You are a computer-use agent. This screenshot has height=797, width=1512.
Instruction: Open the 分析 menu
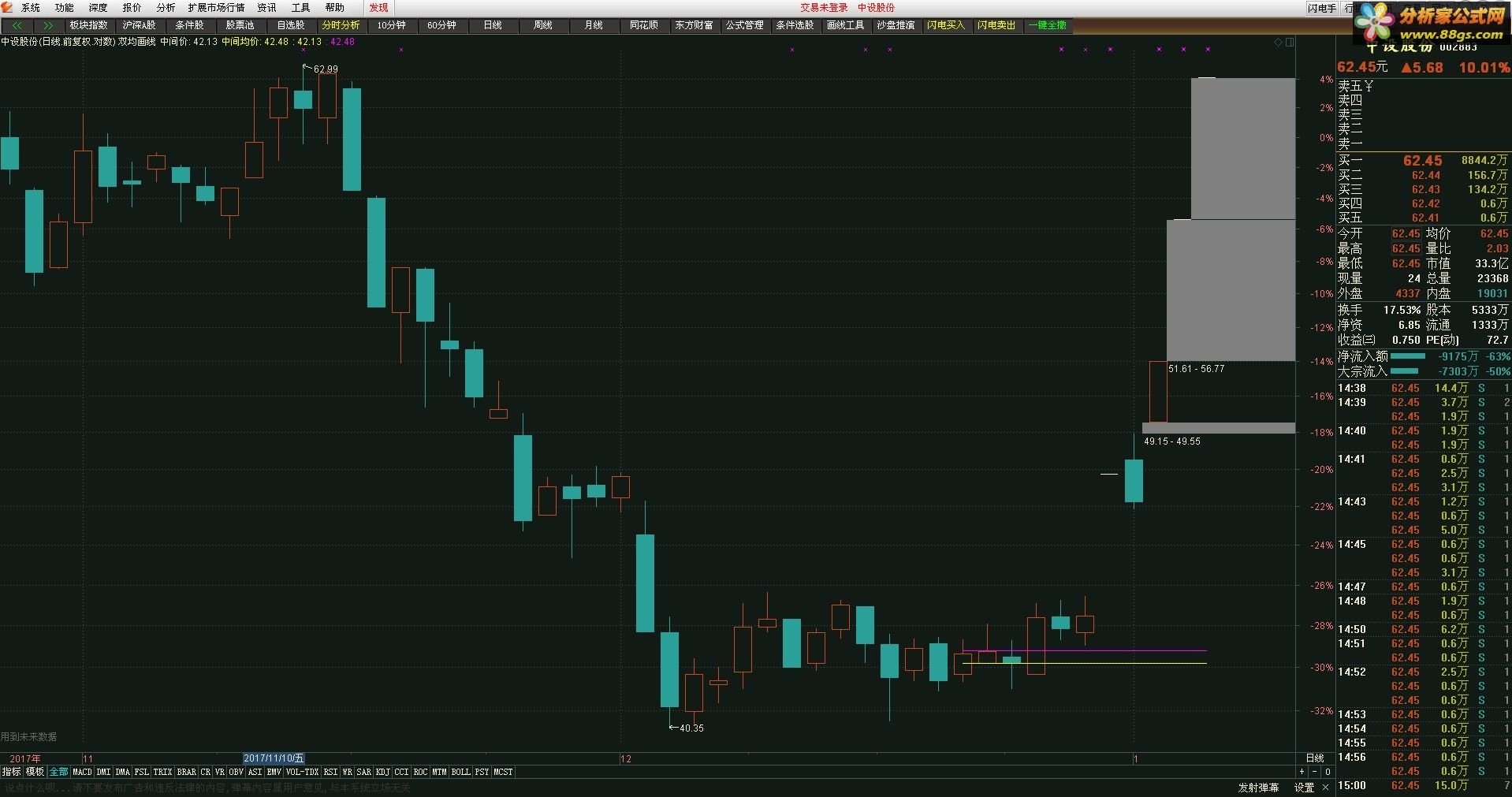[x=166, y=8]
